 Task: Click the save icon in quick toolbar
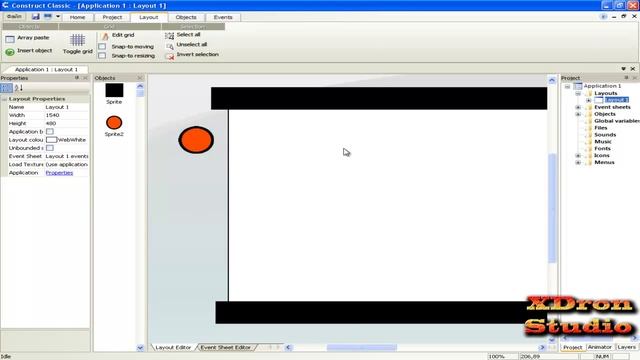tap(36, 17)
